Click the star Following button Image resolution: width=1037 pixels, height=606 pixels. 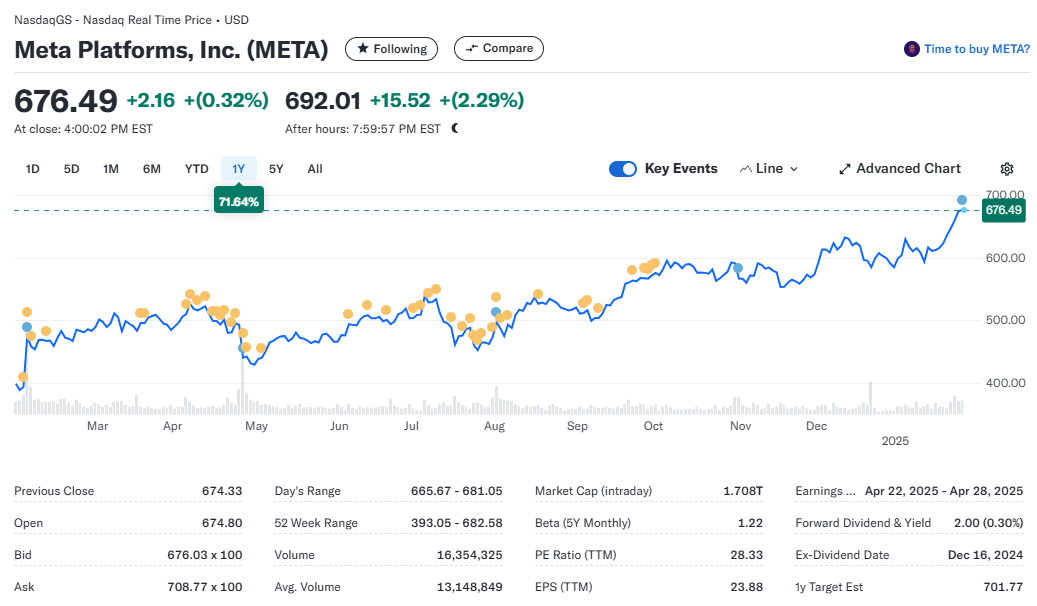[x=392, y=49]
